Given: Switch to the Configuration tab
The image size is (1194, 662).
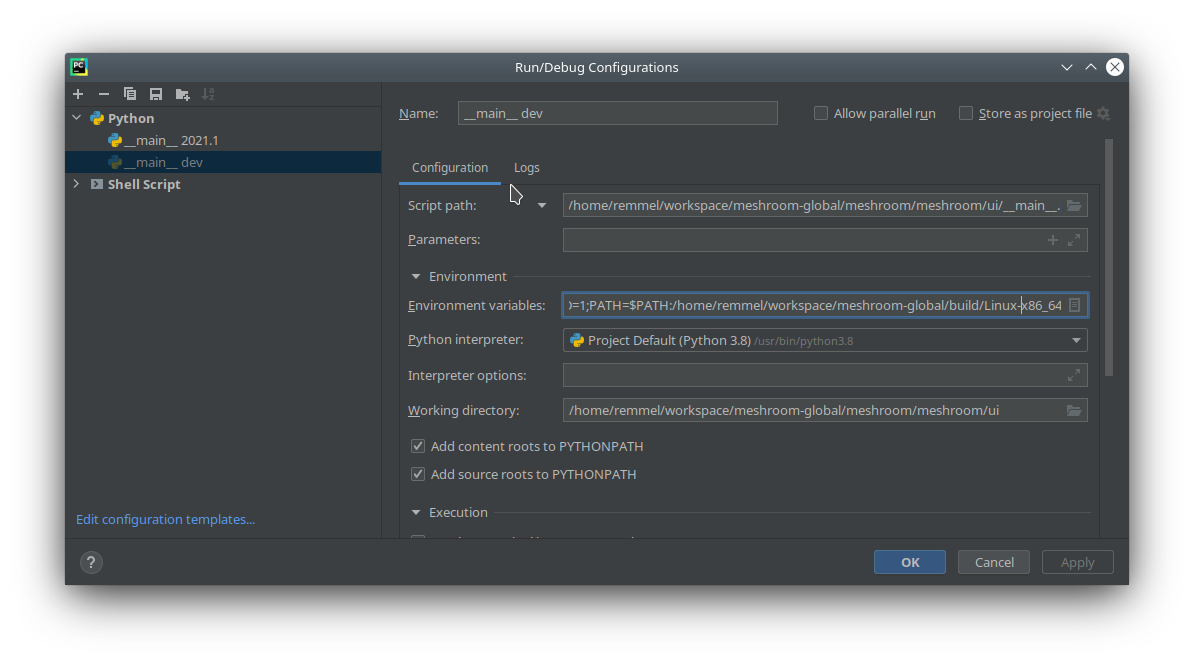Looking at the screenshot, I should (450, 168).
